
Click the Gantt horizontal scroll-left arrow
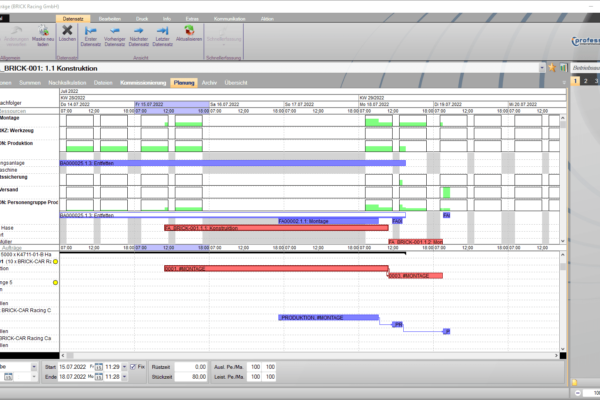click(63, 356)
